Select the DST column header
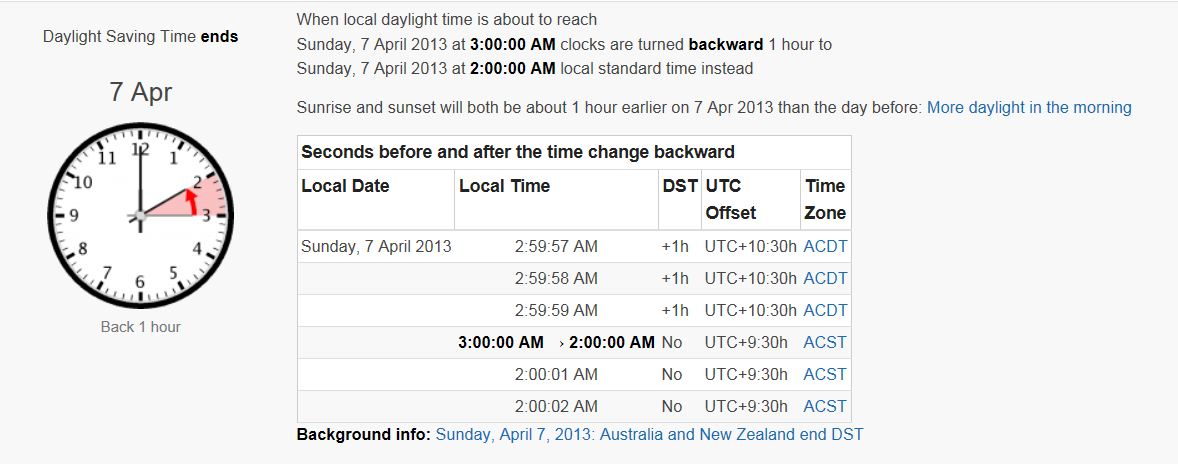 click(x=680, y=186)
